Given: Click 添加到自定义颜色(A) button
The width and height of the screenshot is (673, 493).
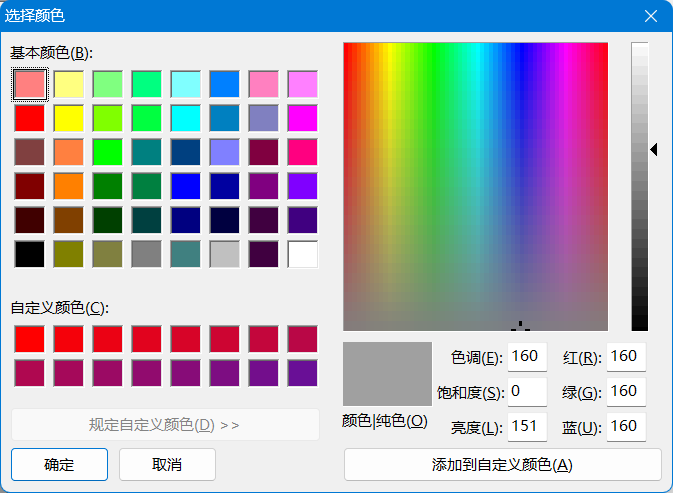Looking at the screenshot, I should (503, 465).
